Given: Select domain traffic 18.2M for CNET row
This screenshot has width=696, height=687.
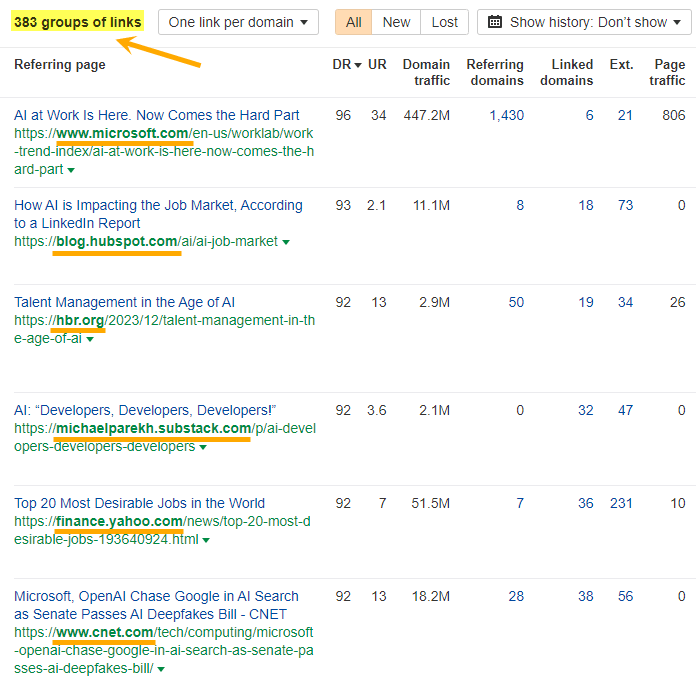Looking at the screenshot, I should (431, 596).
